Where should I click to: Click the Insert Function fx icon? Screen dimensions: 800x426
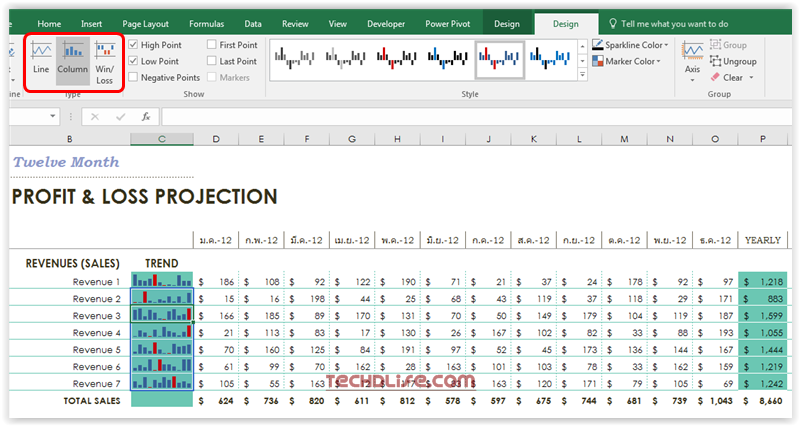[146, 117]
